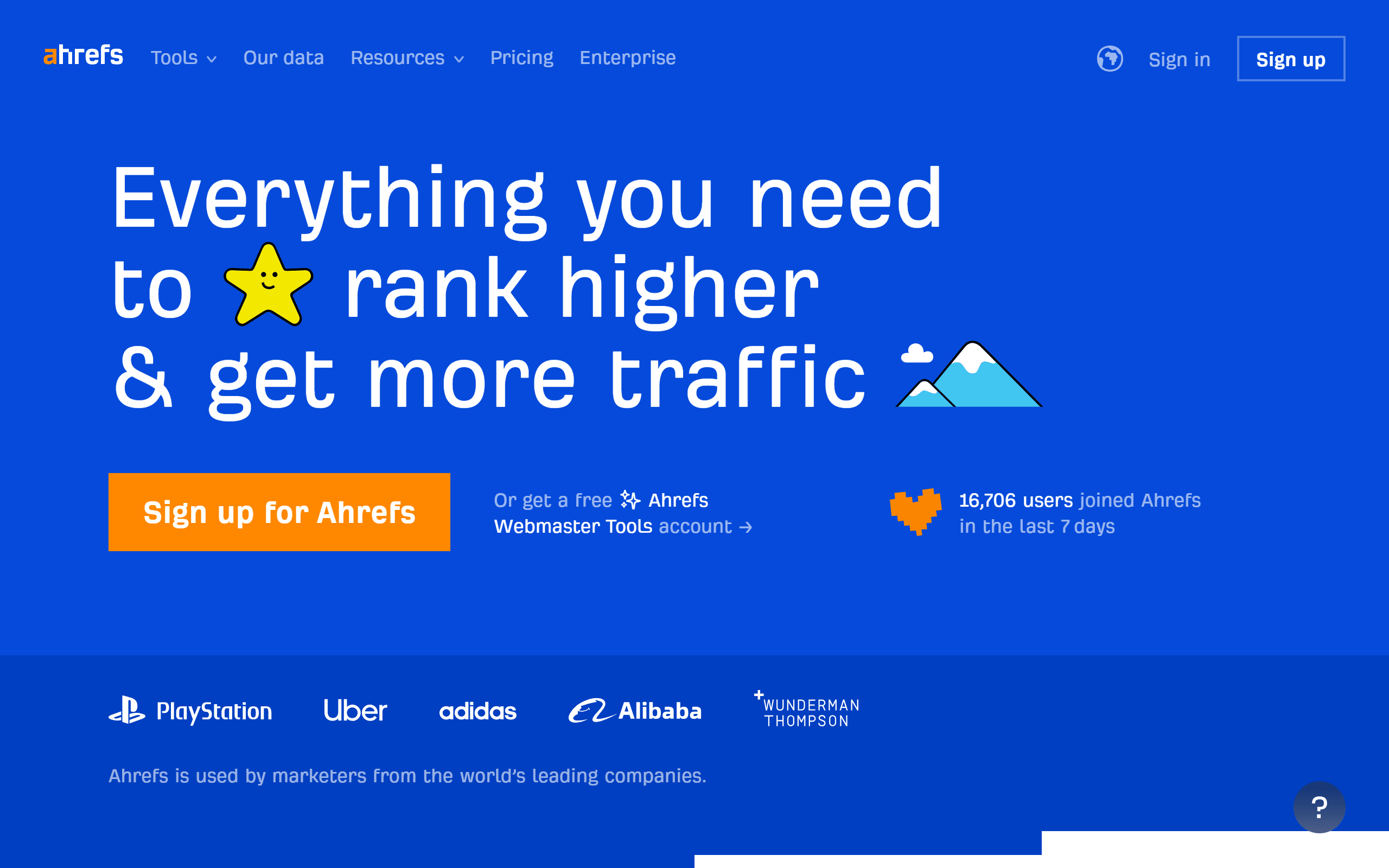This screenshot has height=868, width=1389.
Task: Click the globe/language selector icon
Action: pyautogui.click(x=1110, y=57)
